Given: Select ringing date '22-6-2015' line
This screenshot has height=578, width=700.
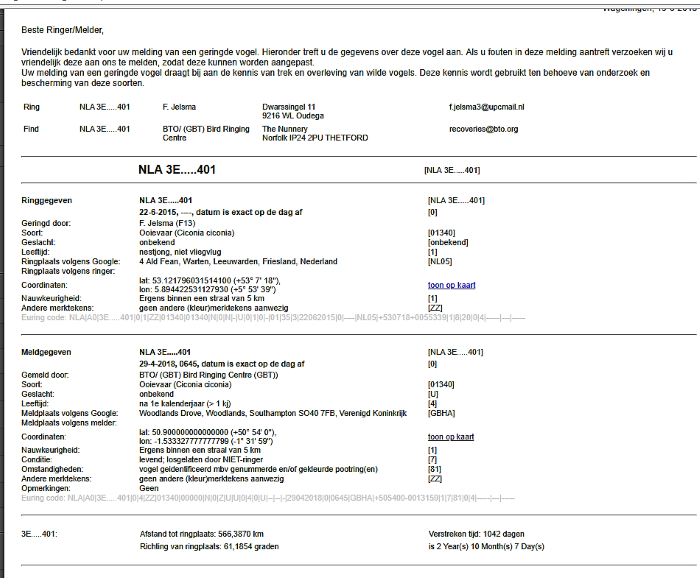Looking at the screenshot, I should pos(221,212).
